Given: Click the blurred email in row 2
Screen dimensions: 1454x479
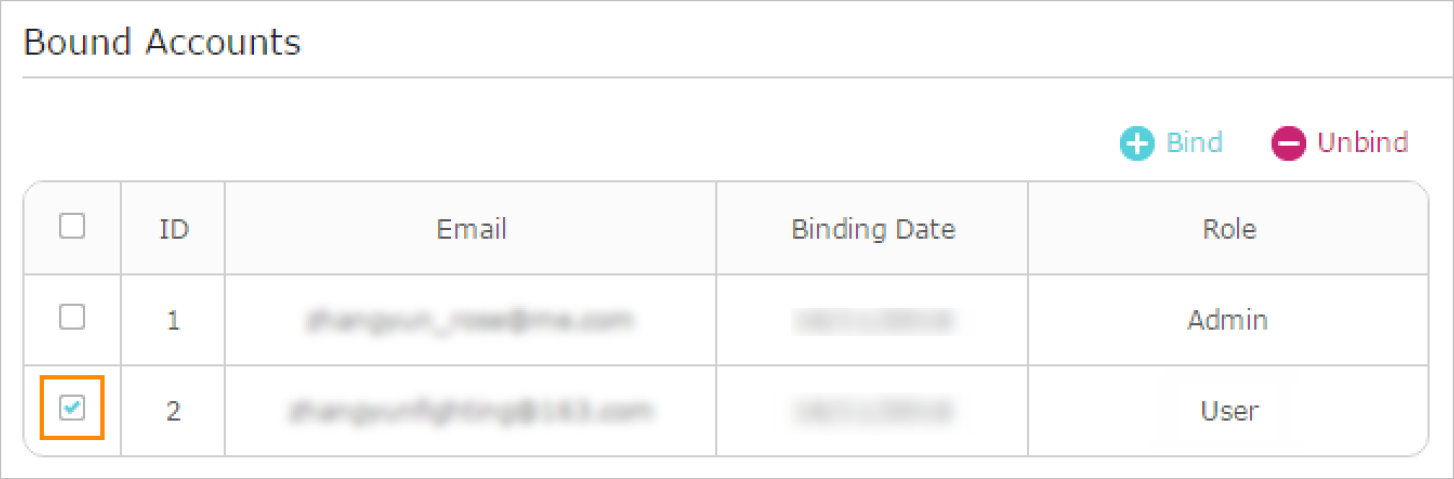Looking at the screenshot, I should point(471,410).
